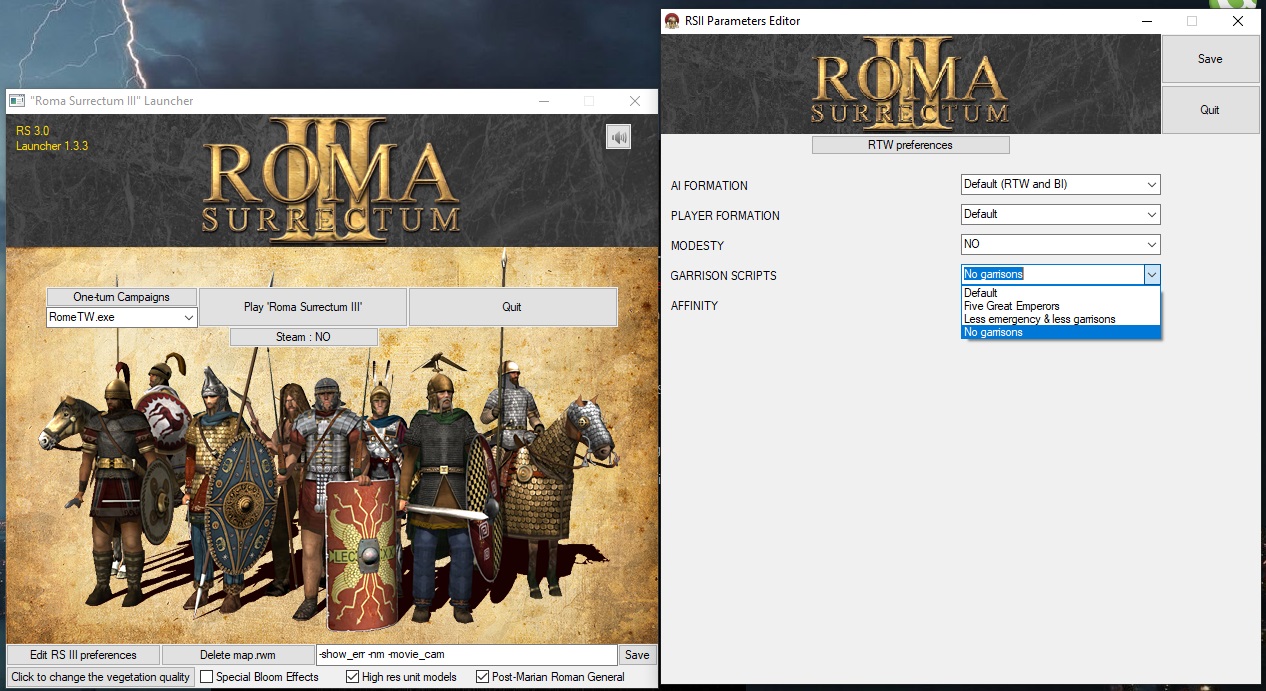Select 'No garrisons' in the list

point(1060,332)
